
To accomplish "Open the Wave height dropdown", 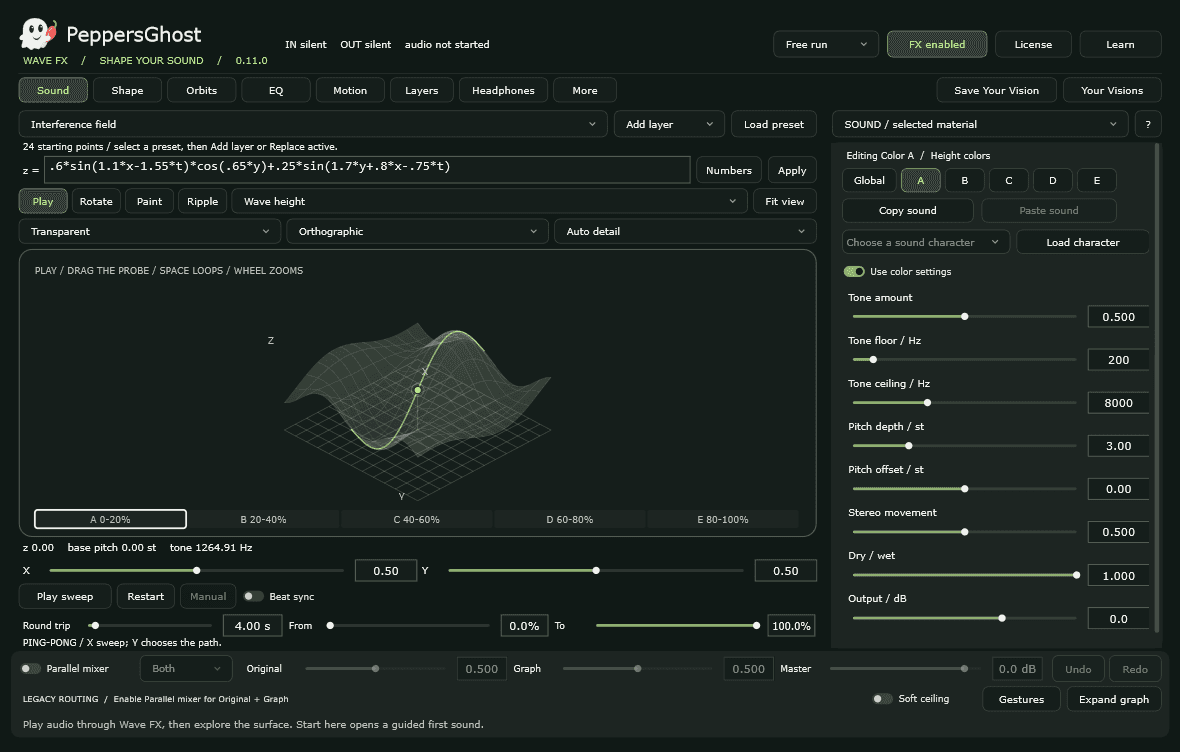I will (489, 201).
